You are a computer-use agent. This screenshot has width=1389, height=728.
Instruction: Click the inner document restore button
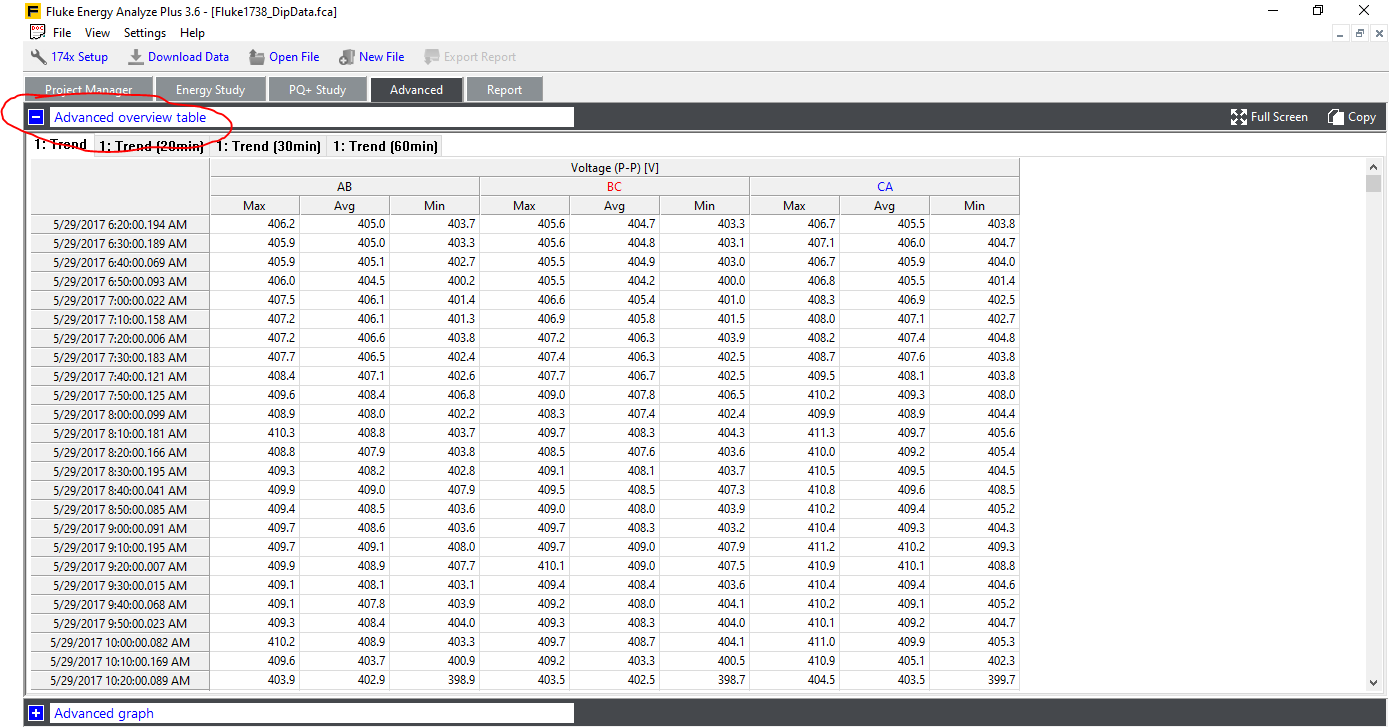pyautogui.click(x=1359, y=33)
